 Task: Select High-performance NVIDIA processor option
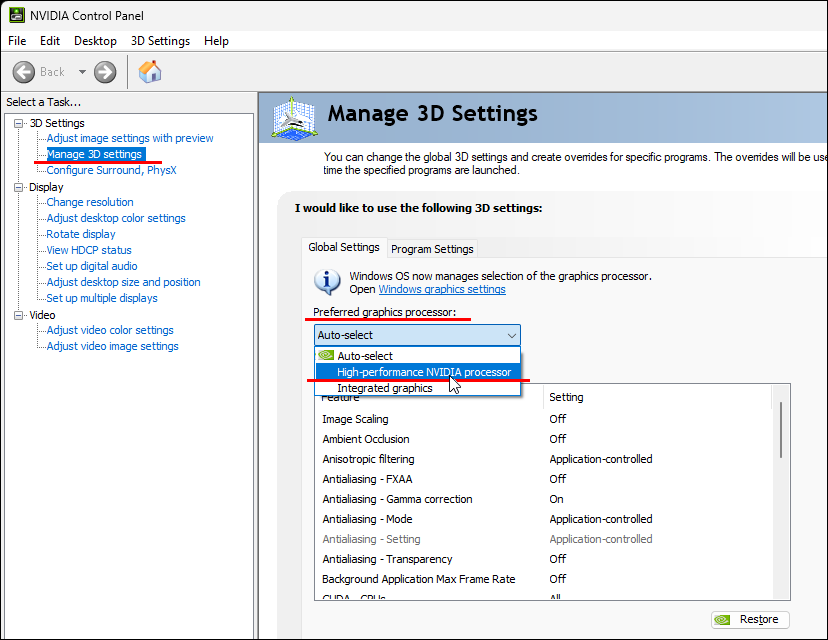pos(423,372)
